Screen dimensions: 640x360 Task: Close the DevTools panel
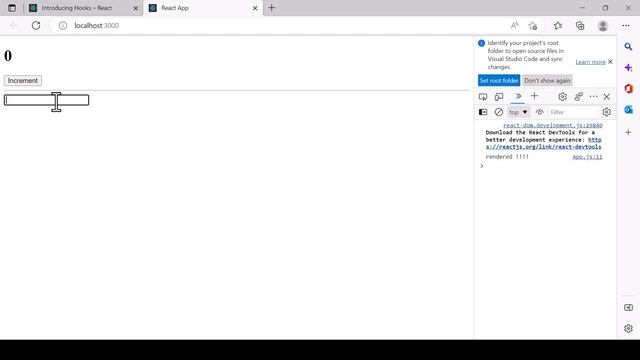tap(607, 97)
